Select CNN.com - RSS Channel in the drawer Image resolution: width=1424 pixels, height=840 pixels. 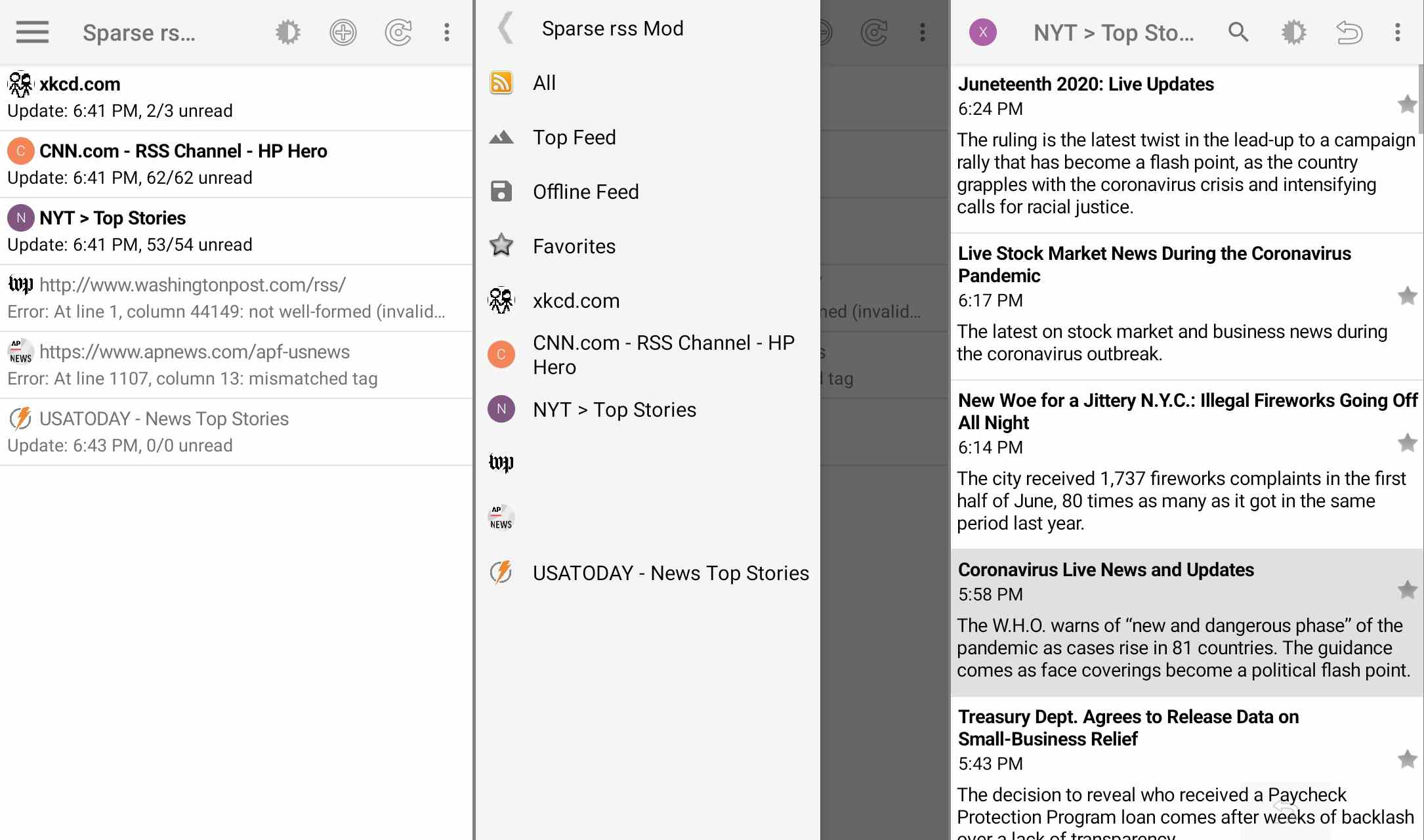pyautogui.click(x=648, y=354)
